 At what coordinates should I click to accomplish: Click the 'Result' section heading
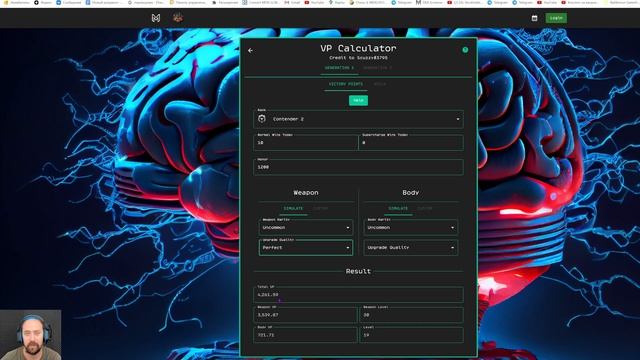[358, 271]
